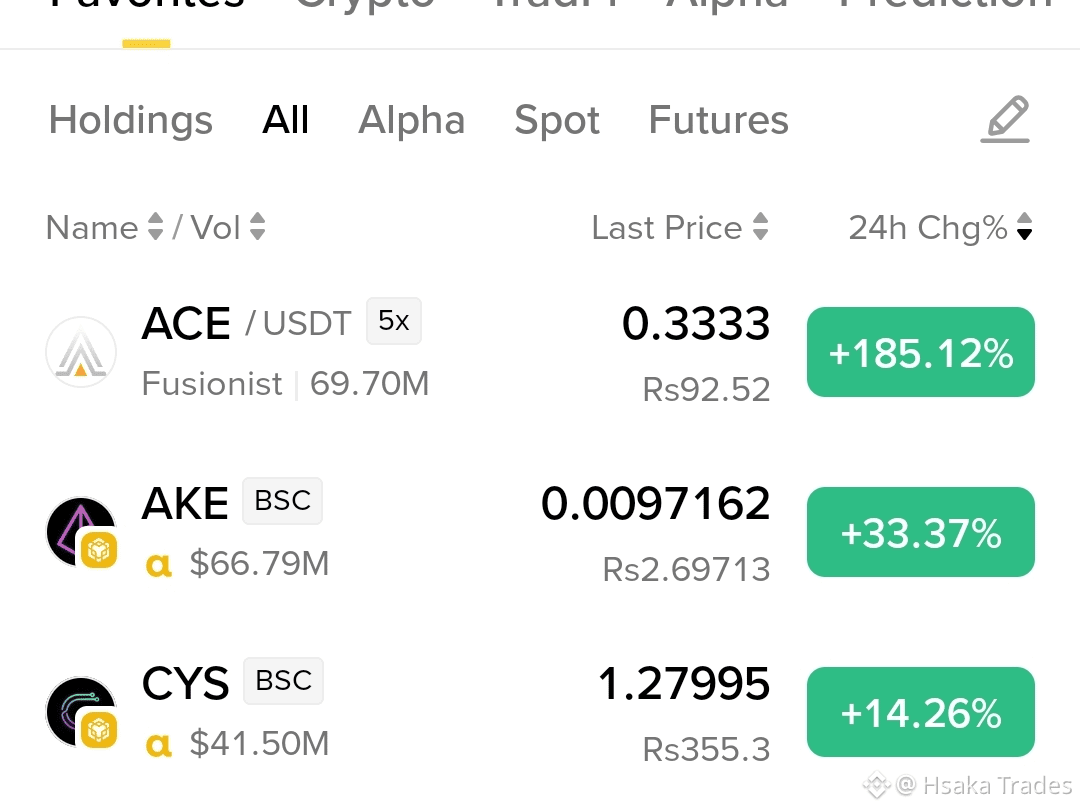Select the Alpha filter tab
Image resolution: width=1080 pixels, height=810 pixels.
tap(411, 120)
